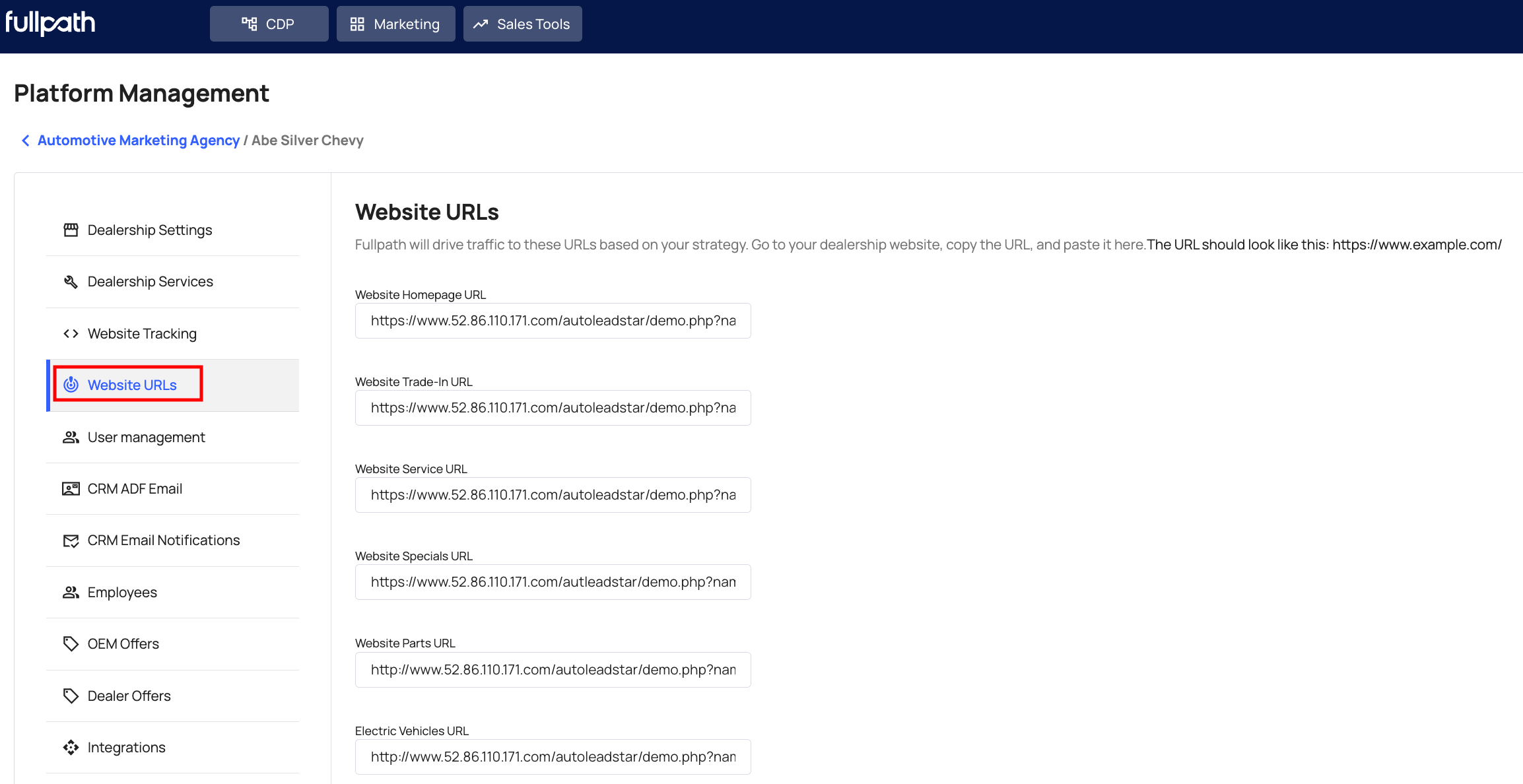Screen dimensions: 1523x784
Task: Click the back chevron beside Automotive Marketing Agency
Action: coord(25,140)
